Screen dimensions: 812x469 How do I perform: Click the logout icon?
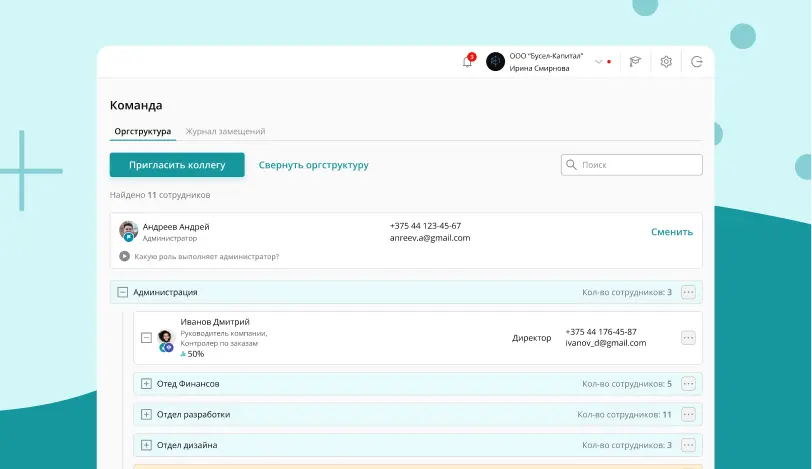point(697,62)
